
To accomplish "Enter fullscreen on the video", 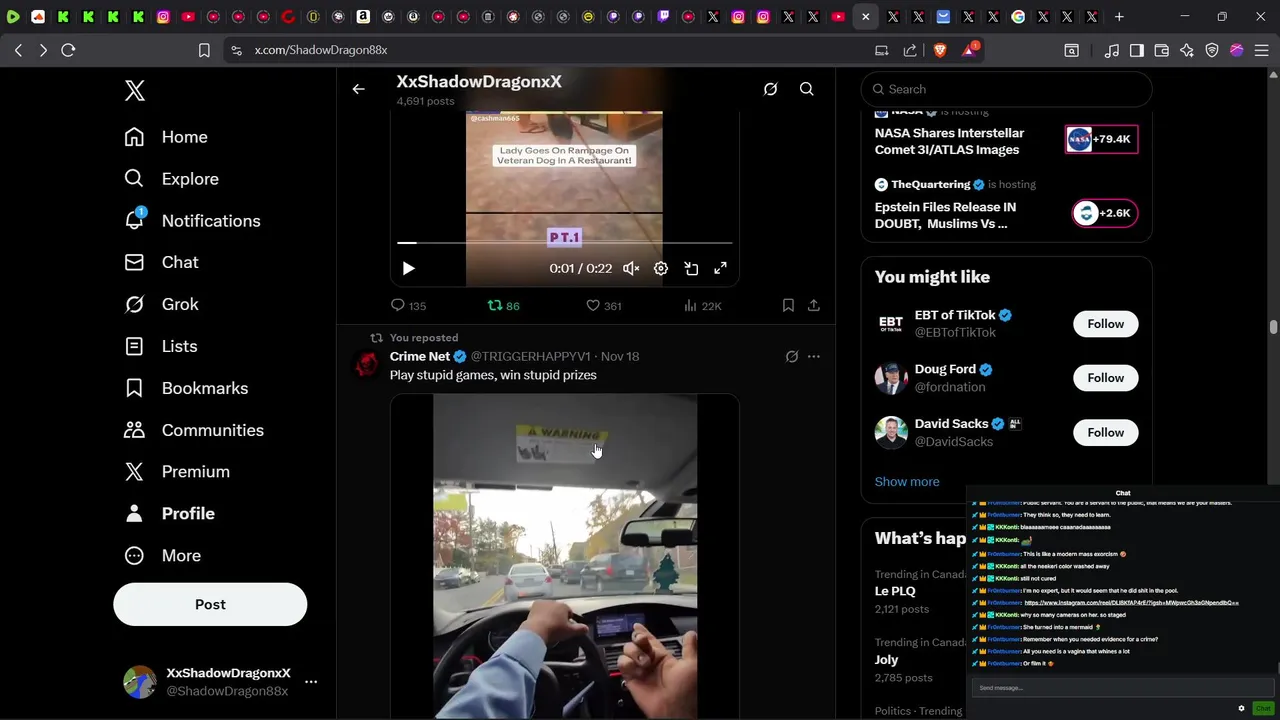I will tap(720, 268).
